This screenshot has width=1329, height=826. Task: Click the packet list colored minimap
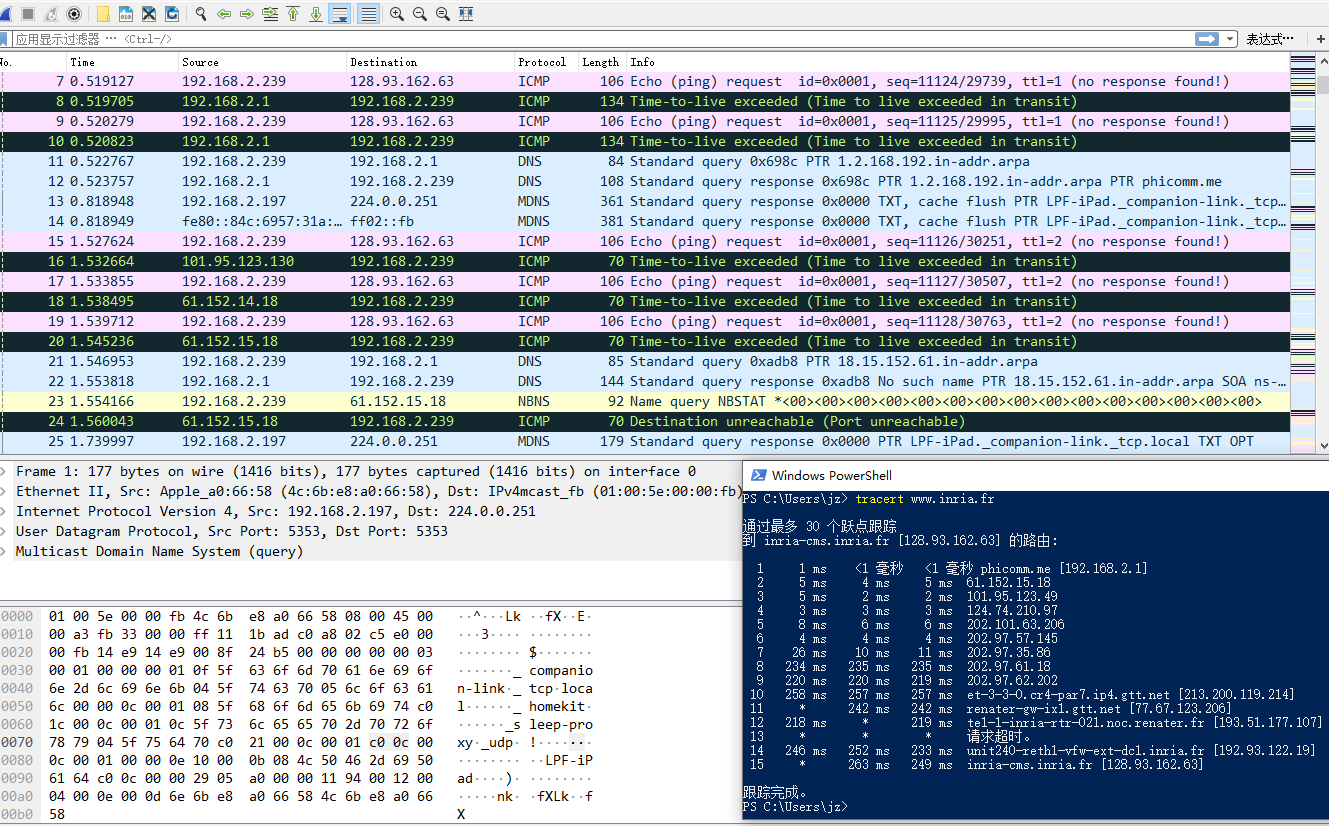click(x=1303, y=253)
